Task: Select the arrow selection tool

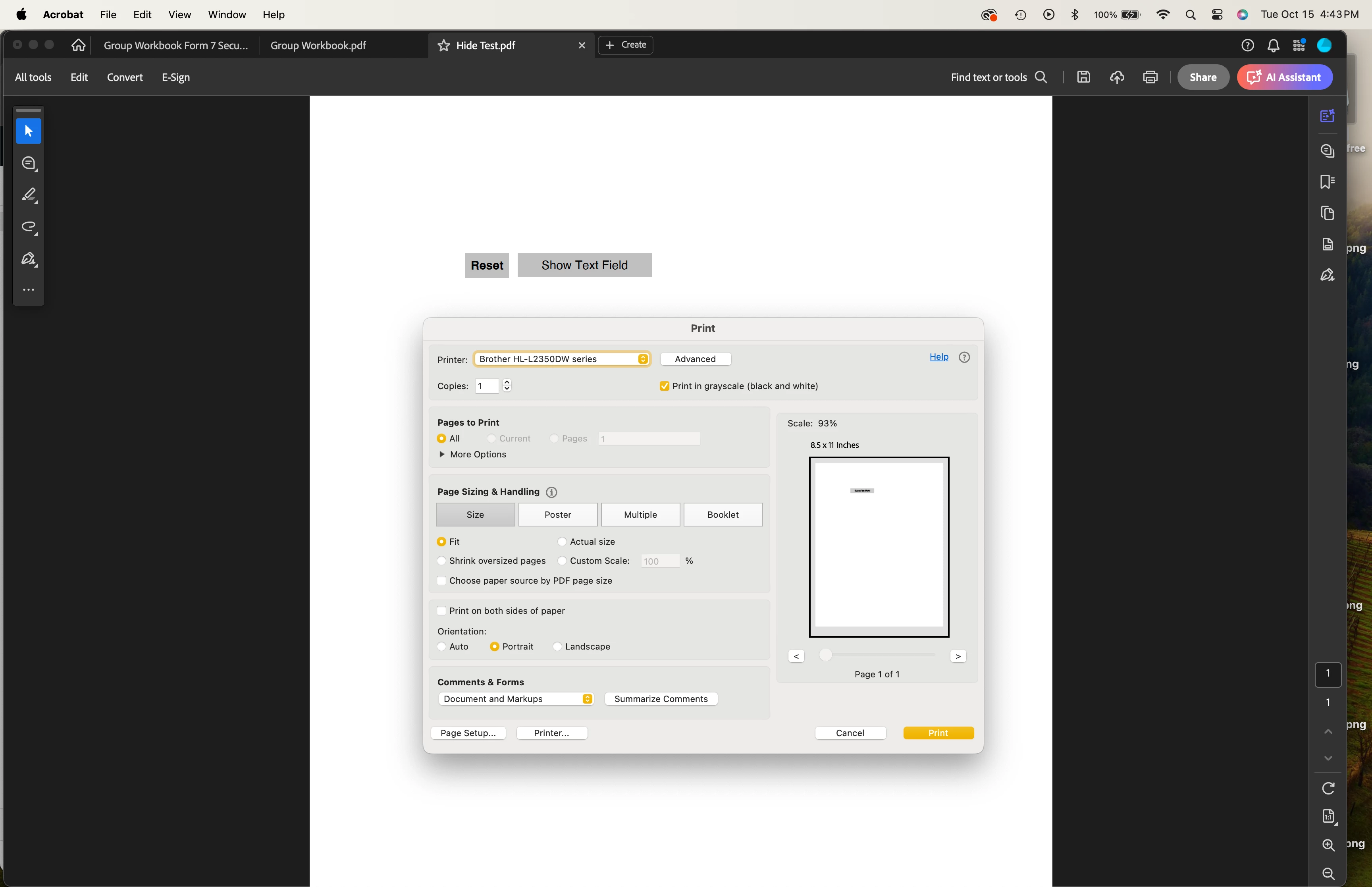Action: click(28, 131)
